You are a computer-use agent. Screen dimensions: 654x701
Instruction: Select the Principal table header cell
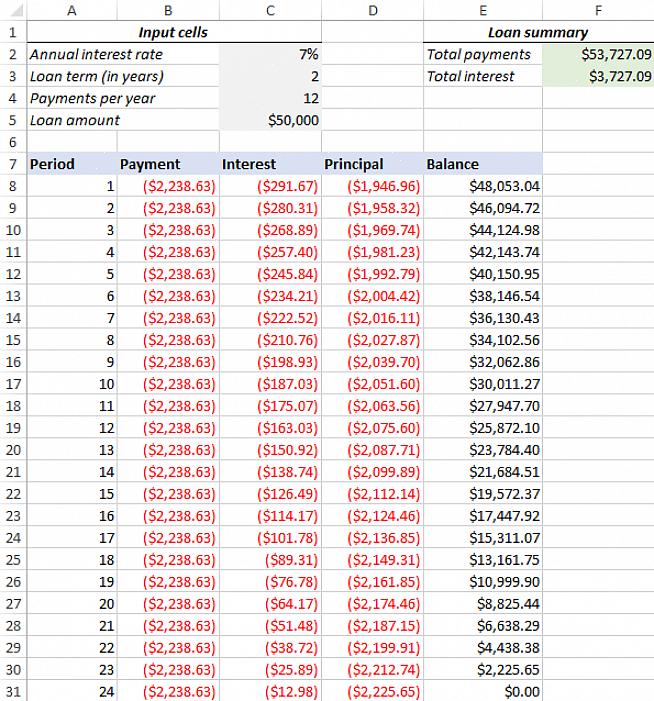(372, 164)
